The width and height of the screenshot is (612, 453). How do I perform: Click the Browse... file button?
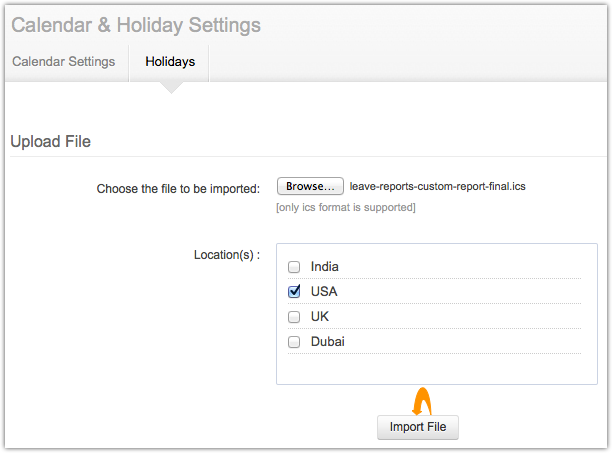pyautogui.click(x=310, y=187)
